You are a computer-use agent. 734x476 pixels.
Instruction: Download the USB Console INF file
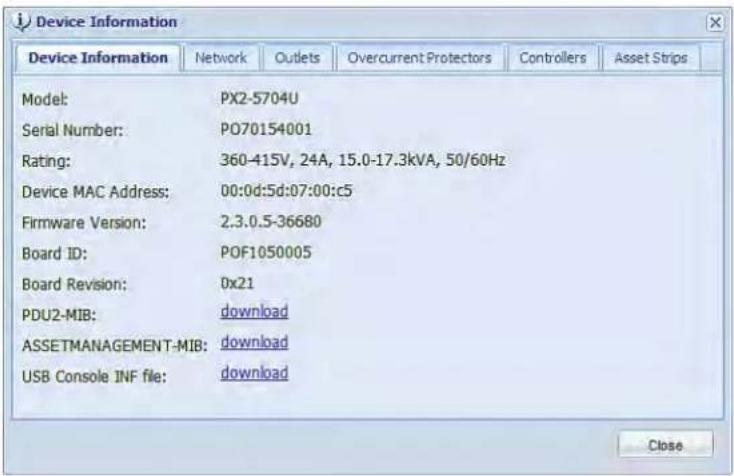pos(254,373)
